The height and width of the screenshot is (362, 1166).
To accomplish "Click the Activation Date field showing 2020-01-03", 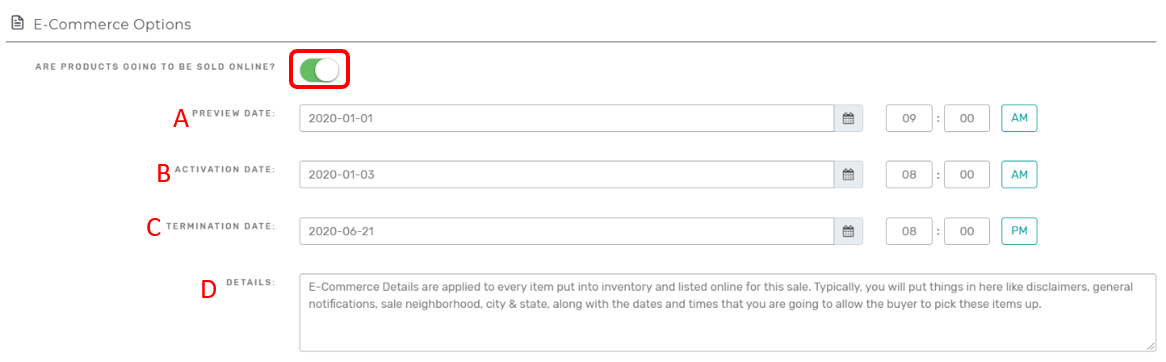I will coord(567,175).
